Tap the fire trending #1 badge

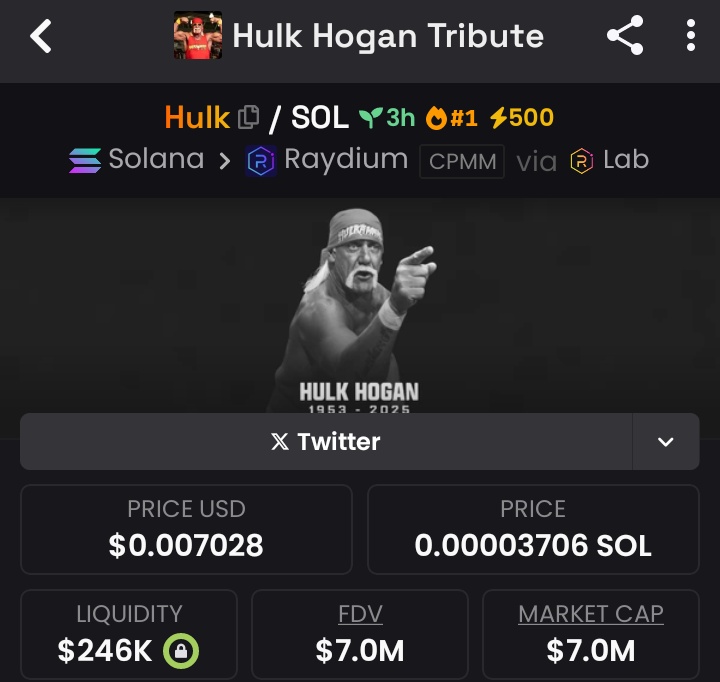[x=451, y=118]
